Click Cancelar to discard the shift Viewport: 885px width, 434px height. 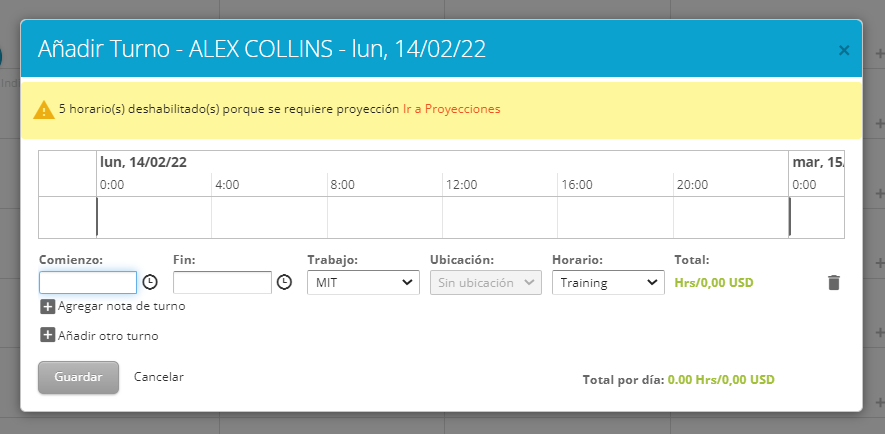[x=159, y=377]
